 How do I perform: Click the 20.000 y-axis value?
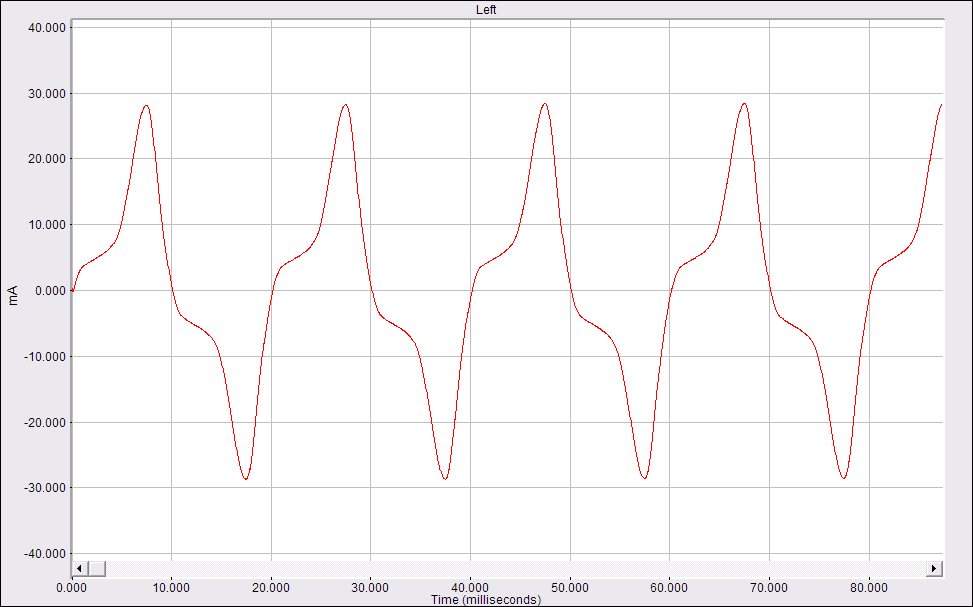point(47,160)
